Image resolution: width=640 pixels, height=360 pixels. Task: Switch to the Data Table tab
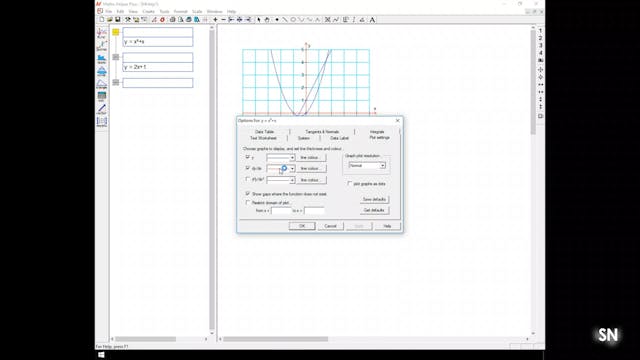(x=264, y=132)
